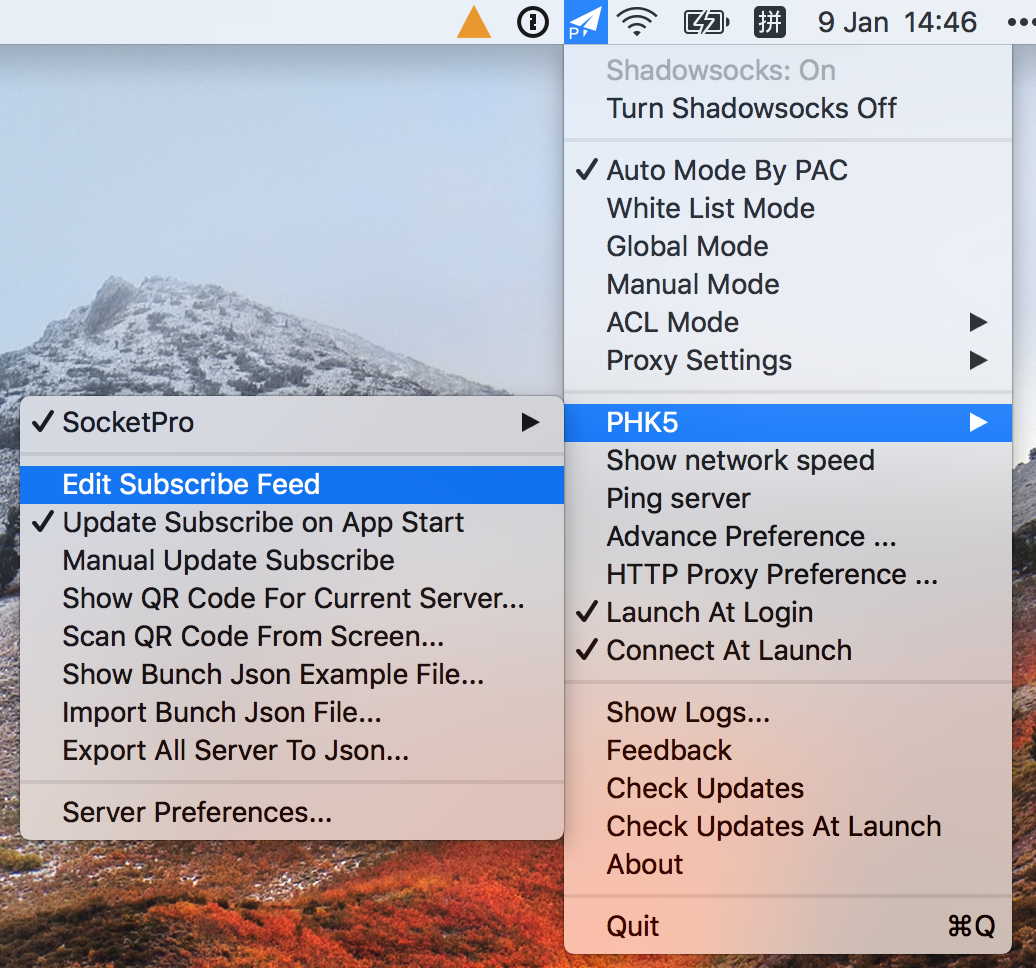The image size is (1036, 968).
Task: Open the Wi-Fi status menu
Action: (637, 22)
